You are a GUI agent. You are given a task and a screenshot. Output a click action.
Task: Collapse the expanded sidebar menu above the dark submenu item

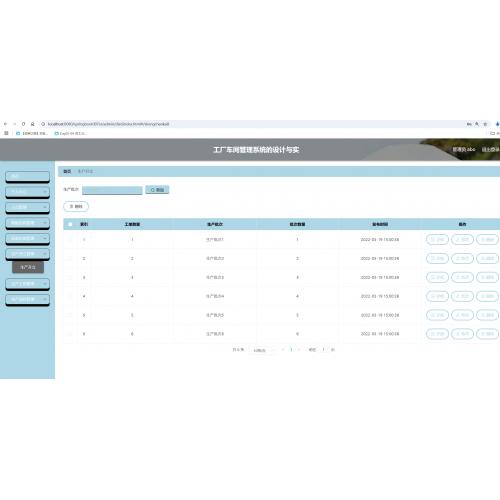(x=28, y=254)
